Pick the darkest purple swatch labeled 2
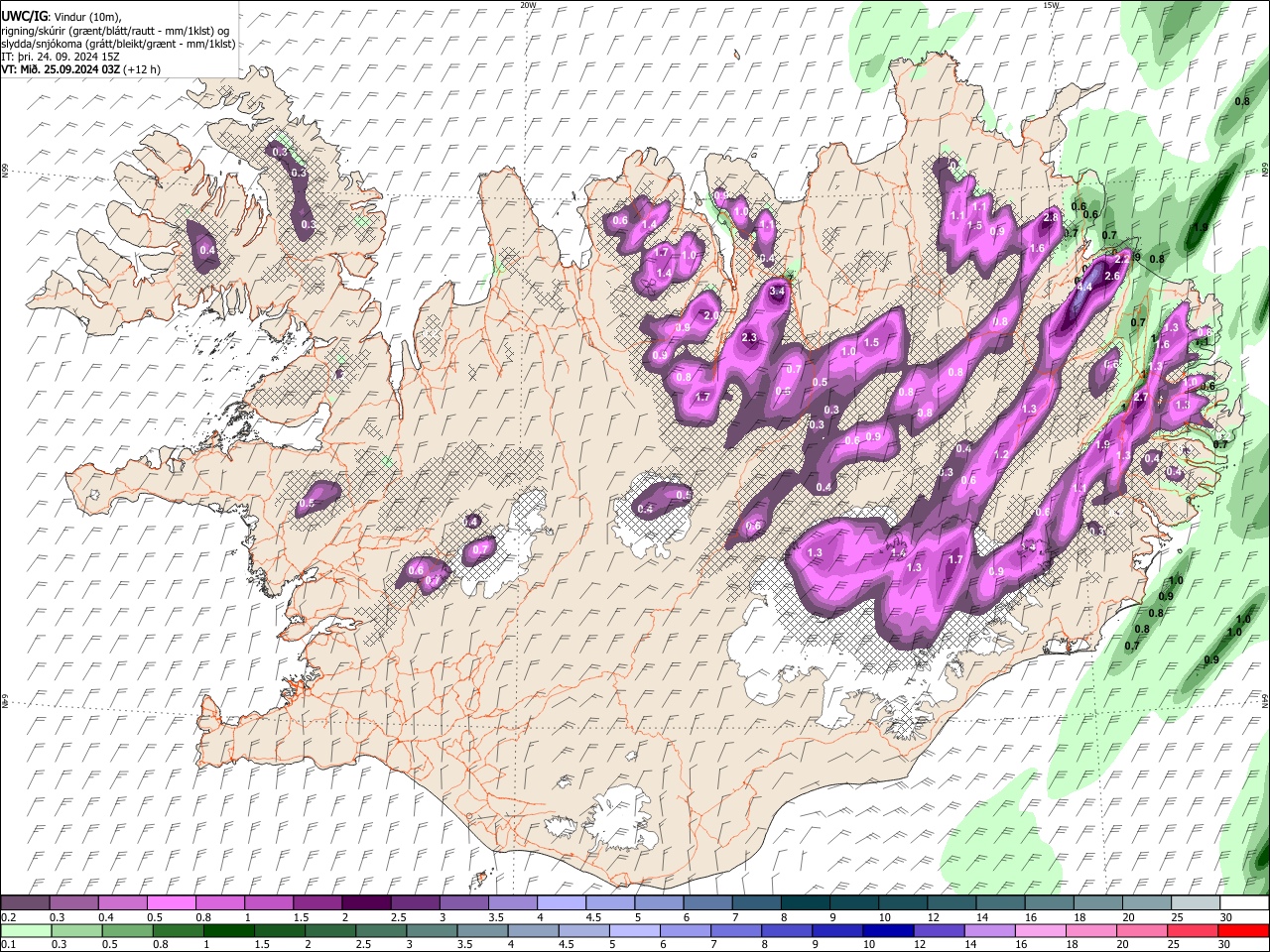This screenshot has width=1270, height=952. (366, 903)
